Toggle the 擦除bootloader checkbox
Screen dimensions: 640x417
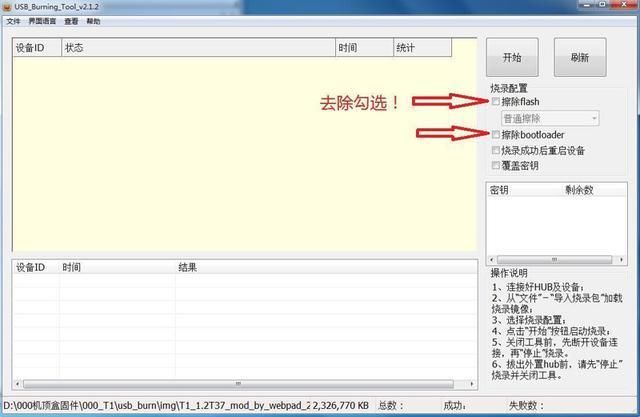coord(496,134)
